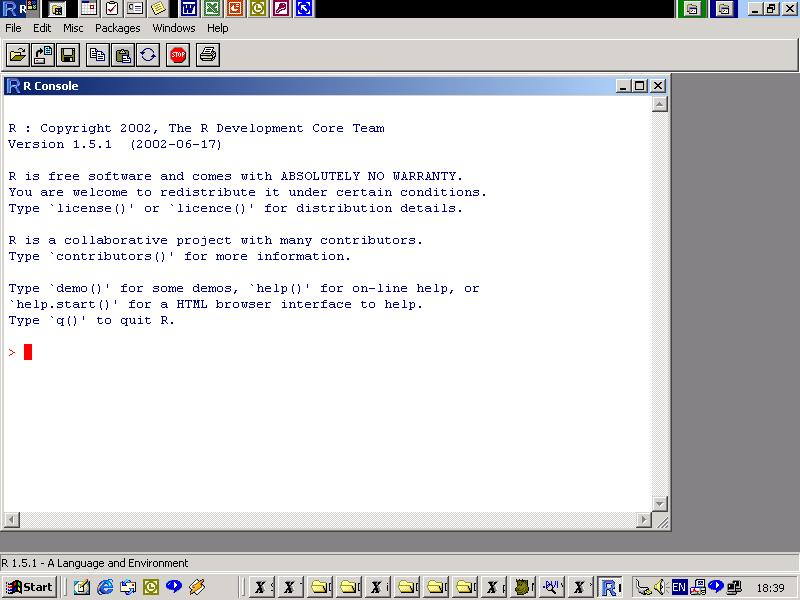Click the console scrollbar up arrow
Image resolution: width=800 pixels, height=600 pixels.
point(660,104)
